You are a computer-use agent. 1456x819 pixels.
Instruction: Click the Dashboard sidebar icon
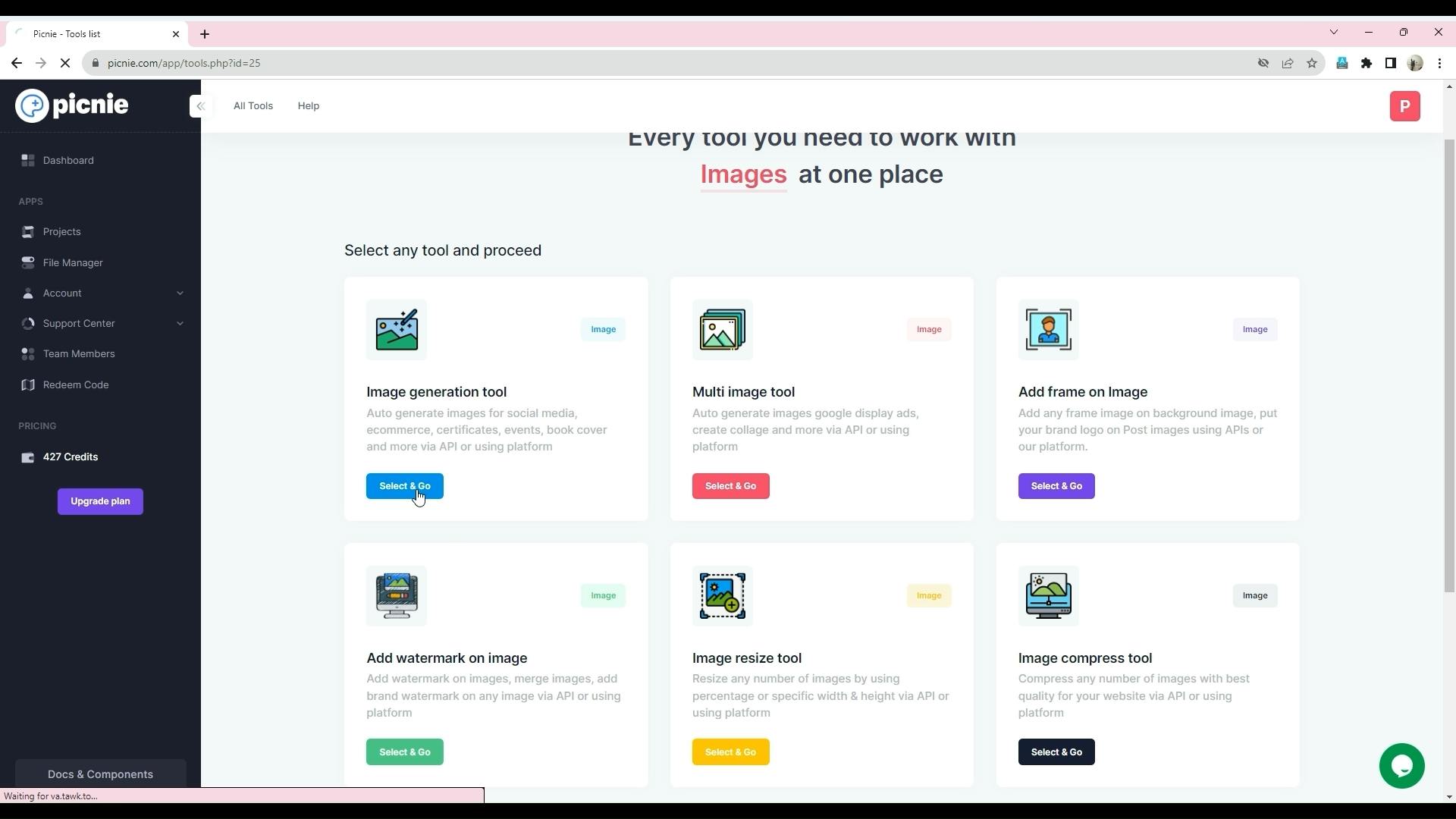(x=28, y=160)
